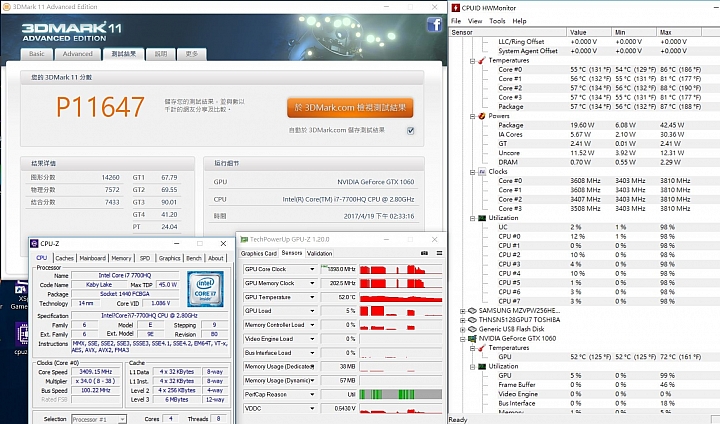Image resolution: width=720 pixels, height=424 pixels.
Task: Open the GPU Memory Clock sensor dropdown
Action: (x=312, y=283)
